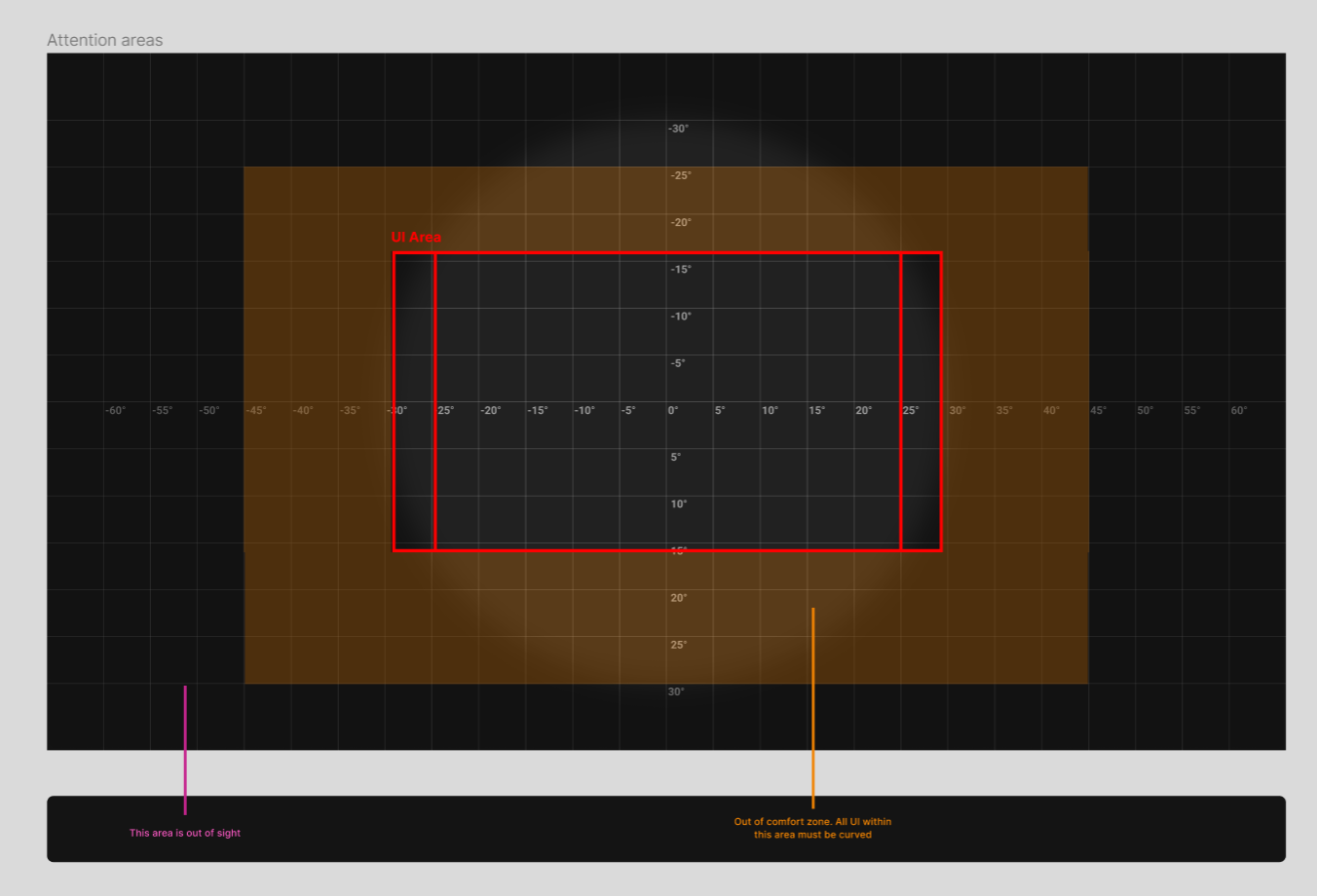
Task: Click the -35° label on horizontal axis
Action: click(x=350, y=410)
